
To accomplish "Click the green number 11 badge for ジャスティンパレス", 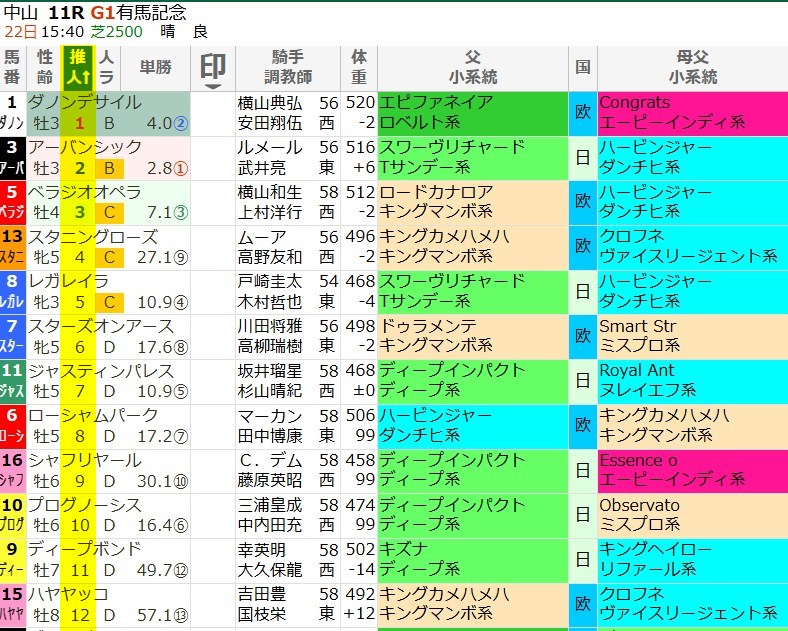I will click(x=12, y=371).
